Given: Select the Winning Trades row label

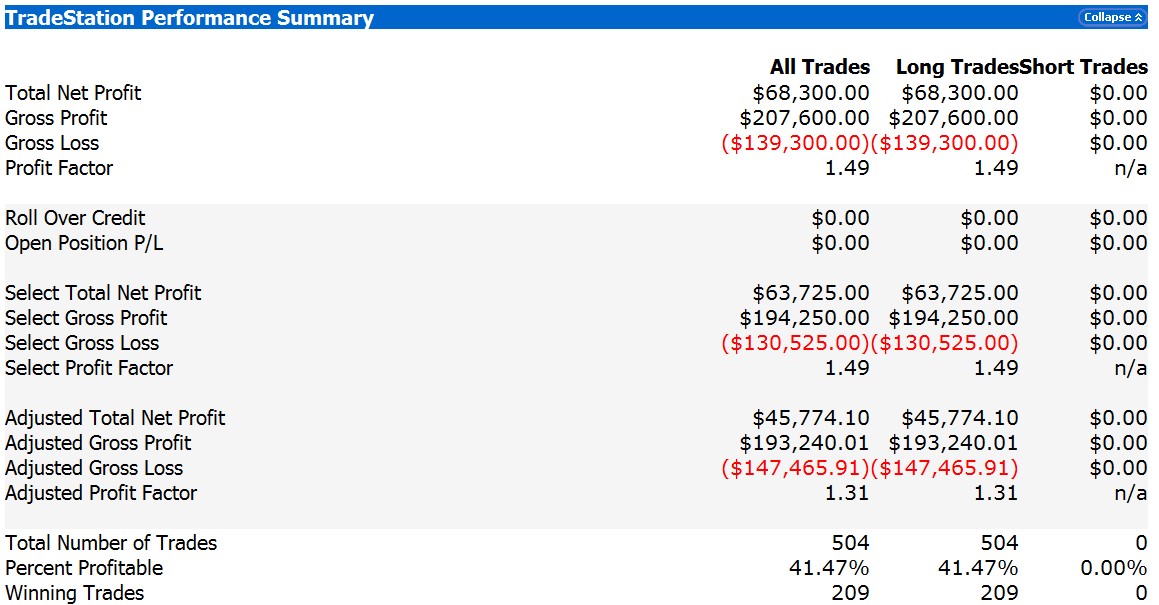Looking at the screenshot, I should click(x=74, y=593).
